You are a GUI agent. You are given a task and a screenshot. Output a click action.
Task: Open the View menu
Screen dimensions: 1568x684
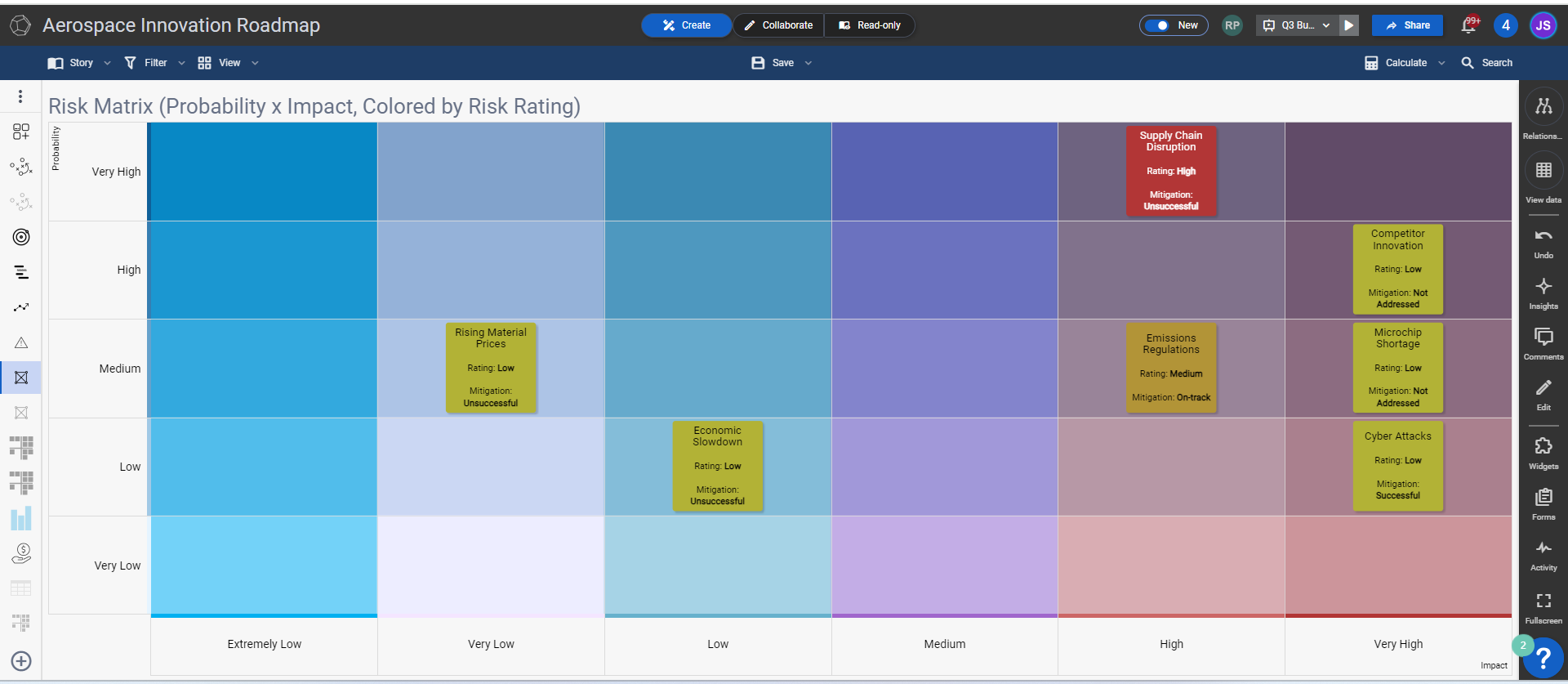(x=228, y=63)
